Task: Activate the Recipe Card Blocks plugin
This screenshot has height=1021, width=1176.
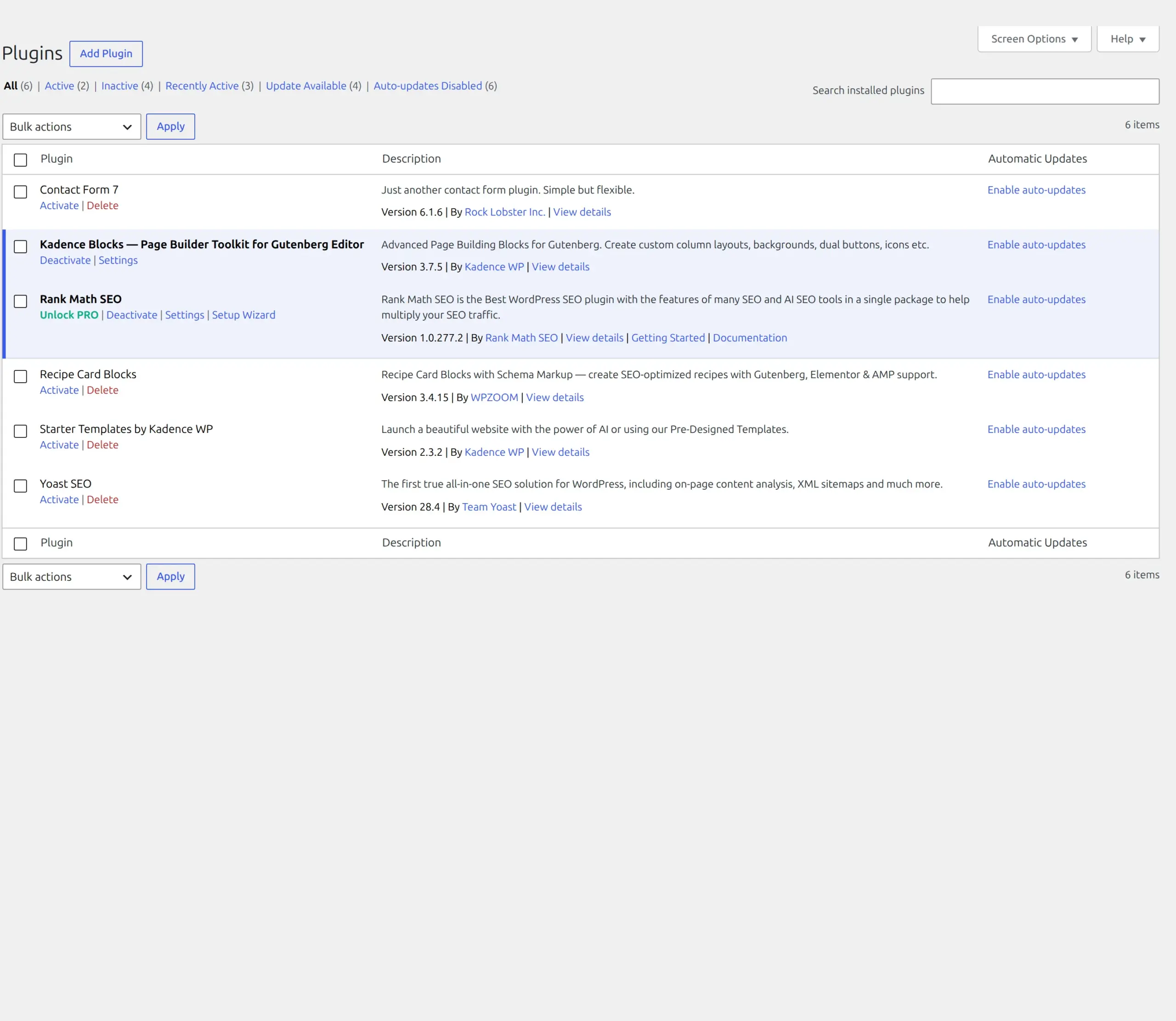Action: (x=59, y=390)
